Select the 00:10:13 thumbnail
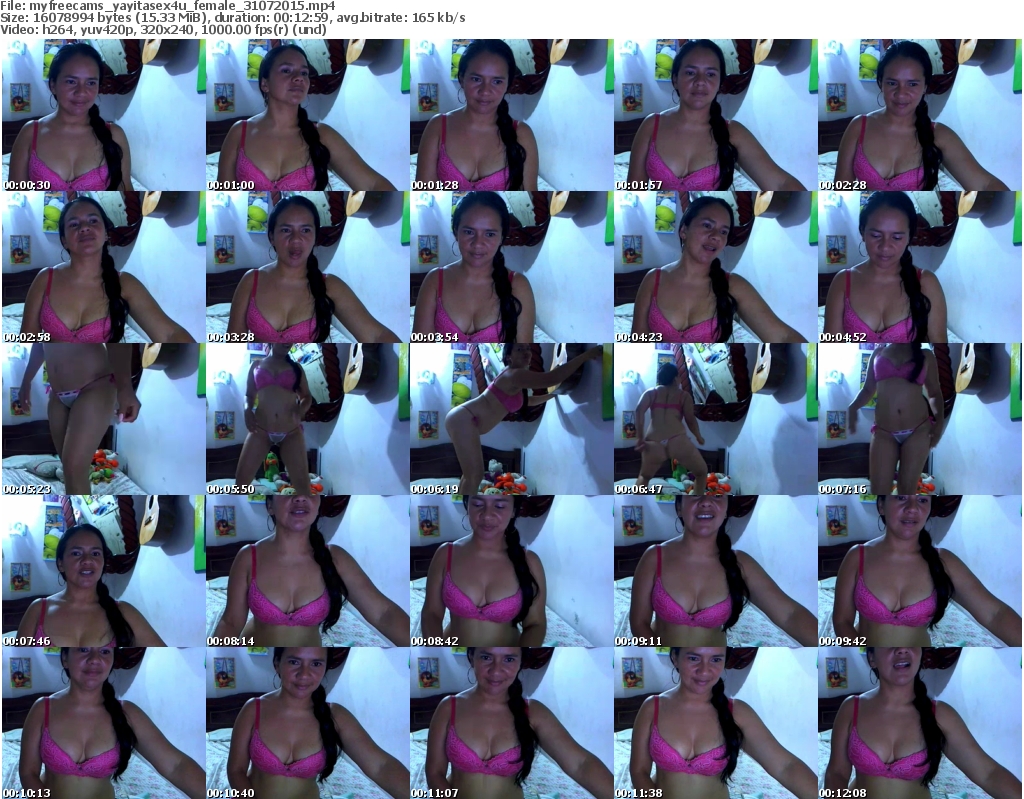 [x=104, y=723]
